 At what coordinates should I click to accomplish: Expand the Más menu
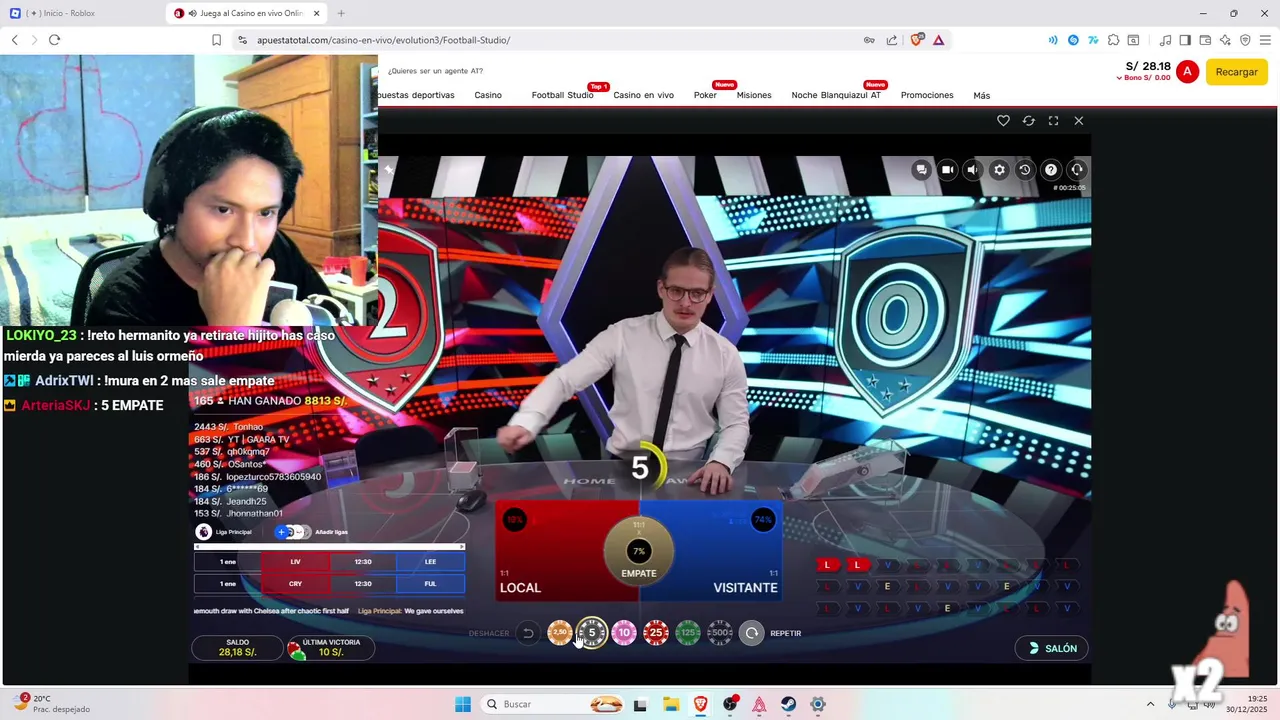tap(982, 95)
